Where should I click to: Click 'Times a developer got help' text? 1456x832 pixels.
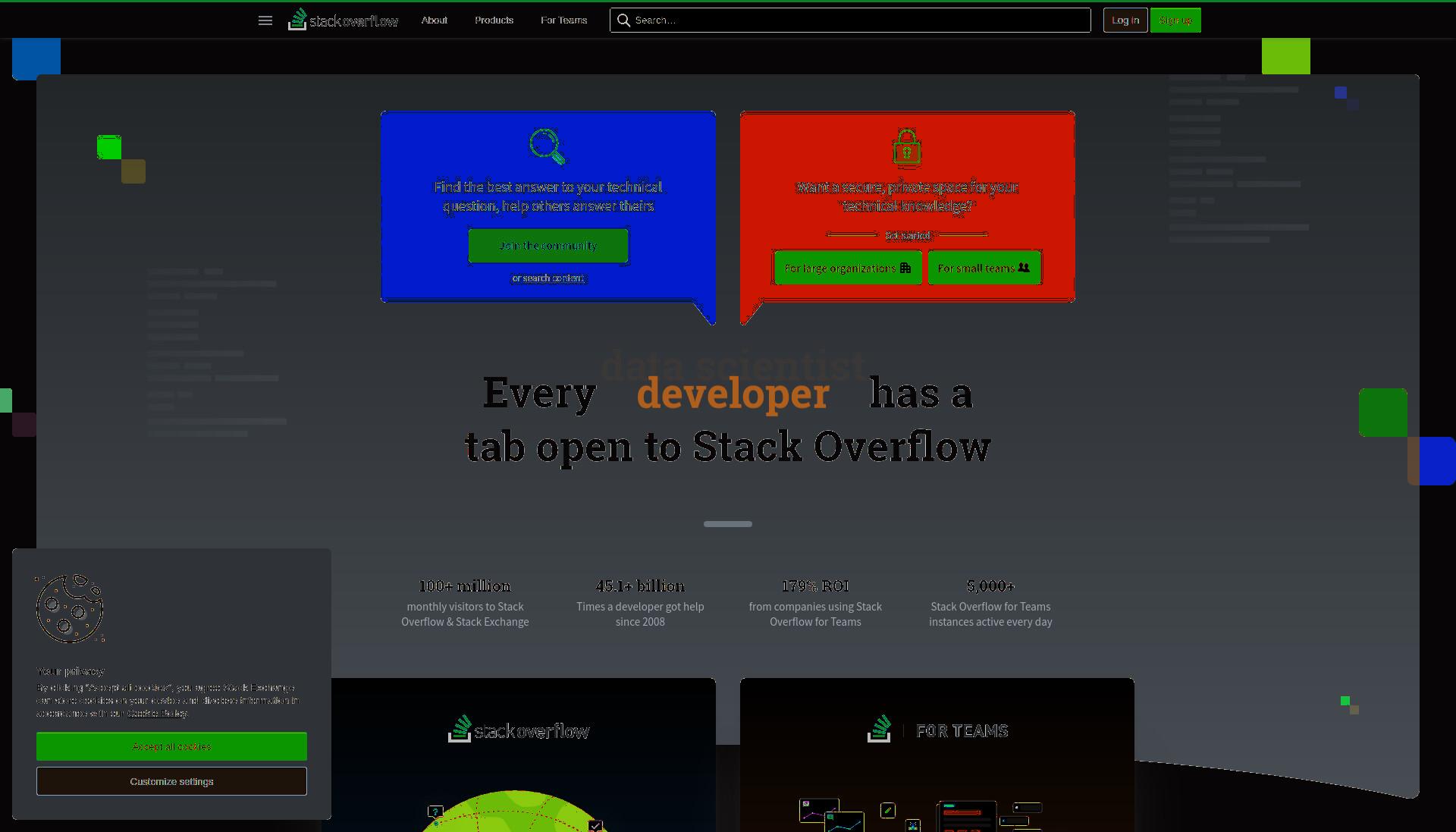click(640, 614)
